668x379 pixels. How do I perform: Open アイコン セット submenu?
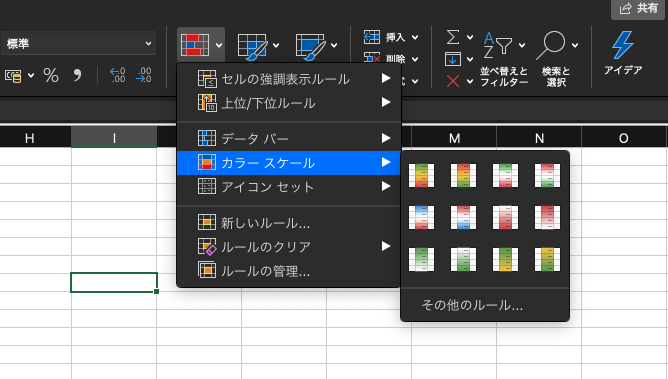click(289, 187)
